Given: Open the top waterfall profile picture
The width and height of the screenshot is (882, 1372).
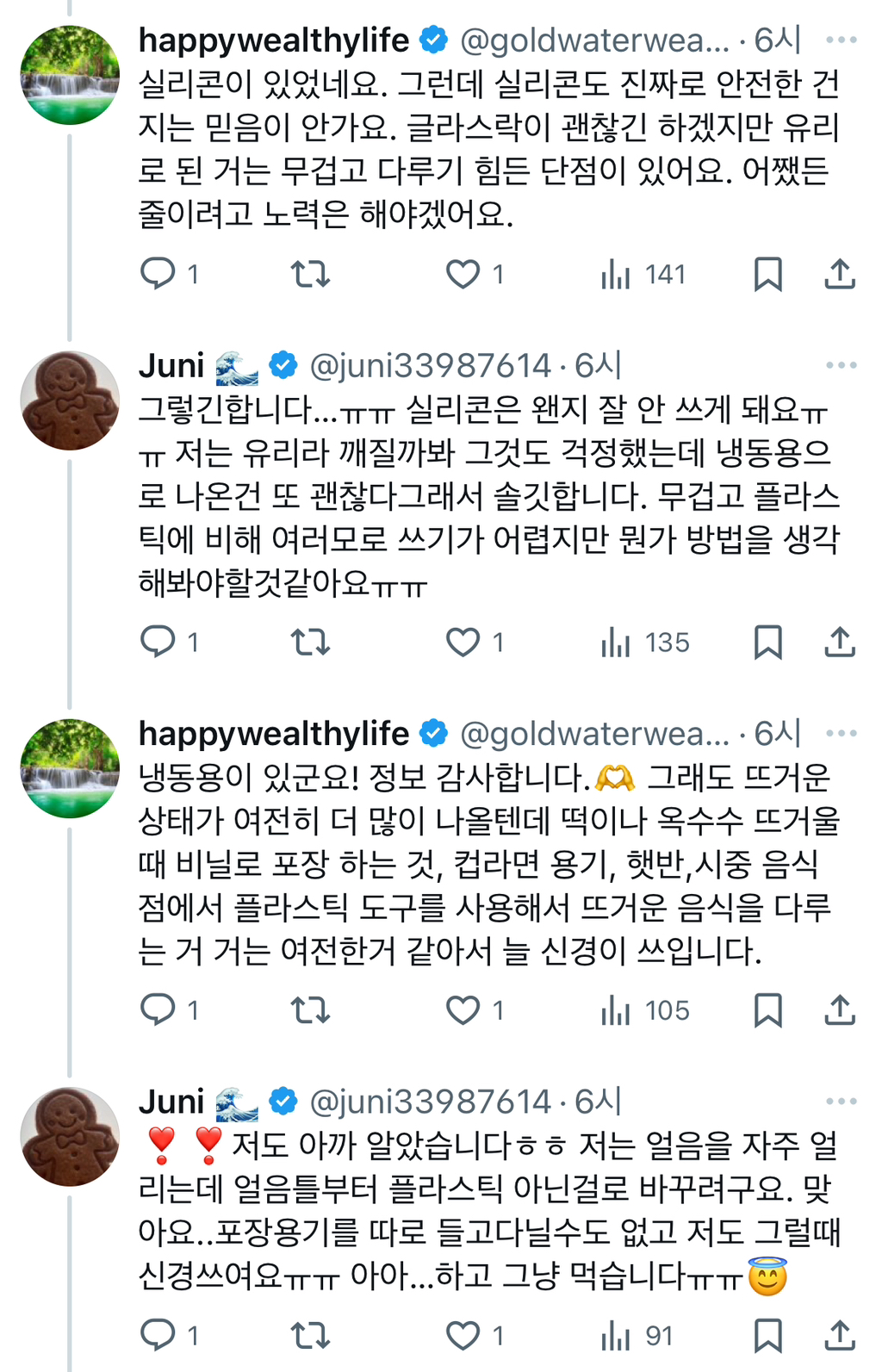Looking at the screenshot, I should tap(70, 75).
